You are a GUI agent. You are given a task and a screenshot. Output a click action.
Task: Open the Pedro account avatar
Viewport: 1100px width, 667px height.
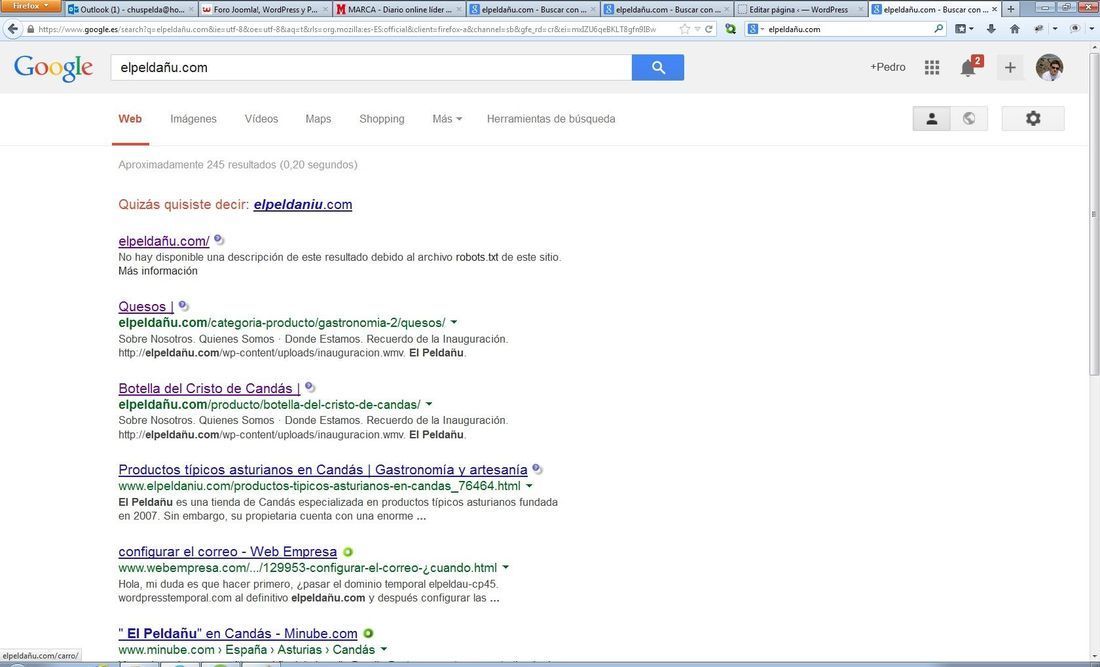pos(1049,67)
